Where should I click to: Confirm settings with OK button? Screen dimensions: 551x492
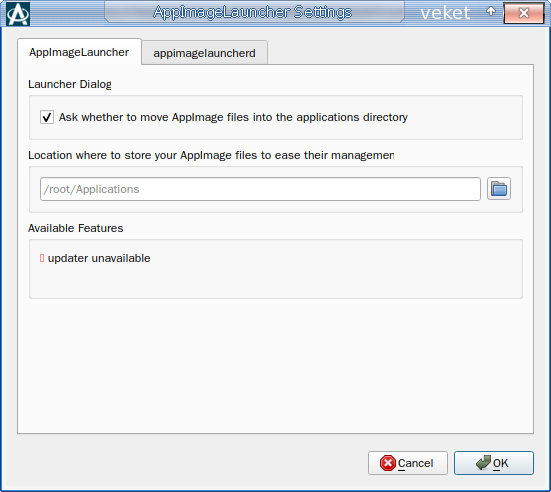[x=494, y=463]
